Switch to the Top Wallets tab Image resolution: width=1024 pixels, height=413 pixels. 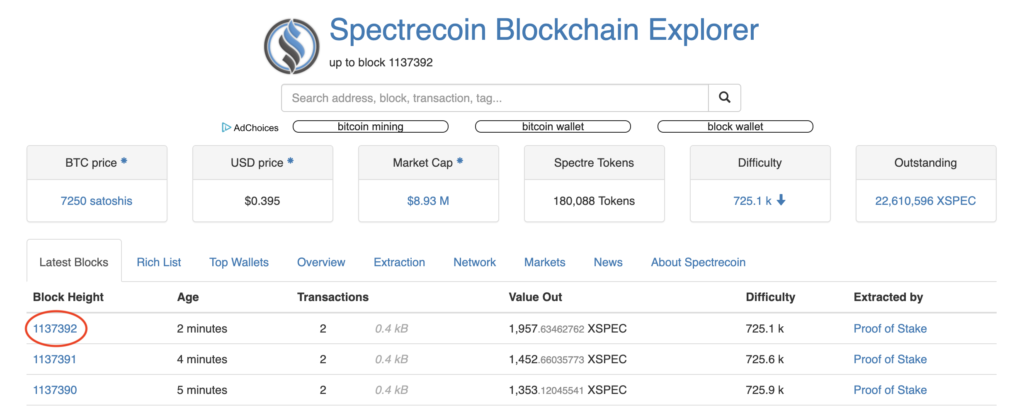(x=239, y=262)
